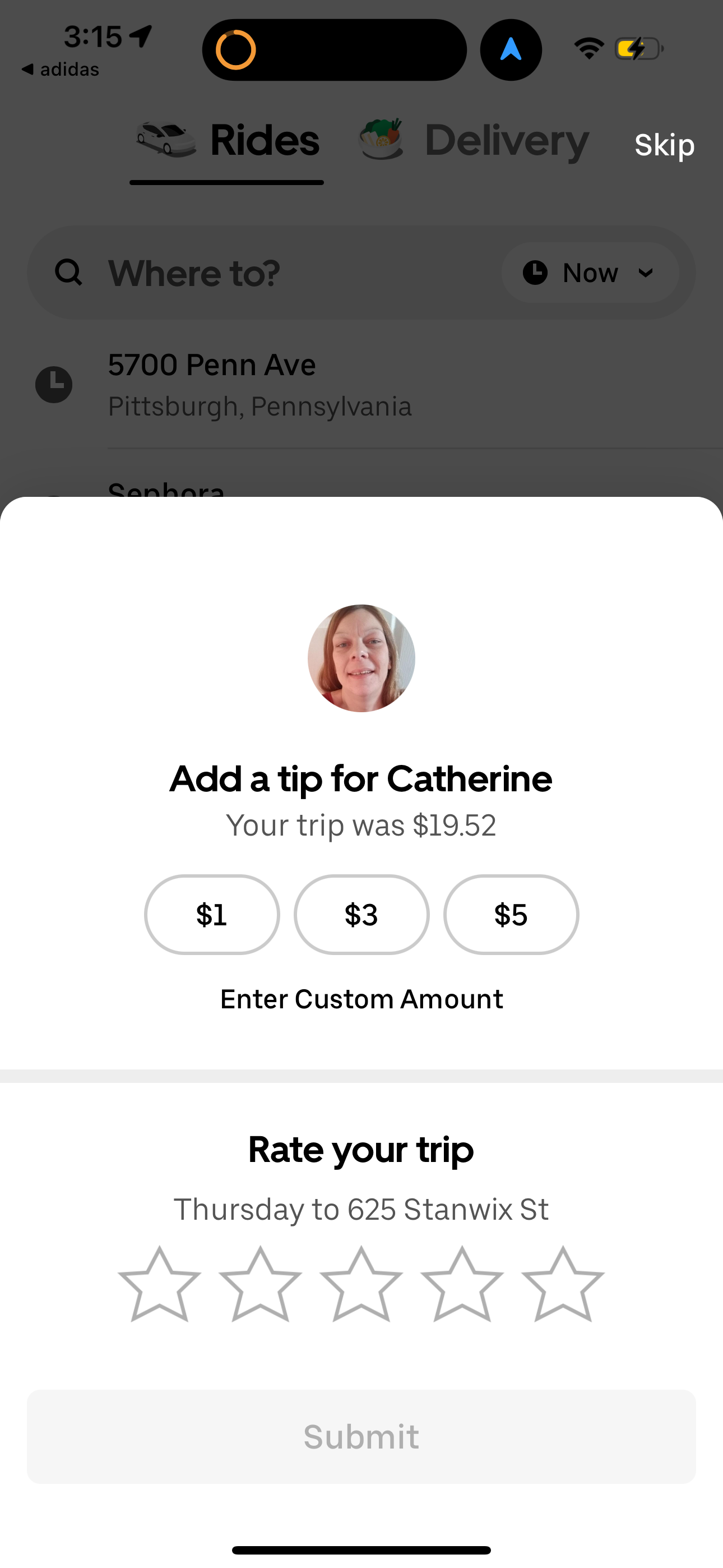
Task: Return to adidas app via back link
Action: pos(59,69)
